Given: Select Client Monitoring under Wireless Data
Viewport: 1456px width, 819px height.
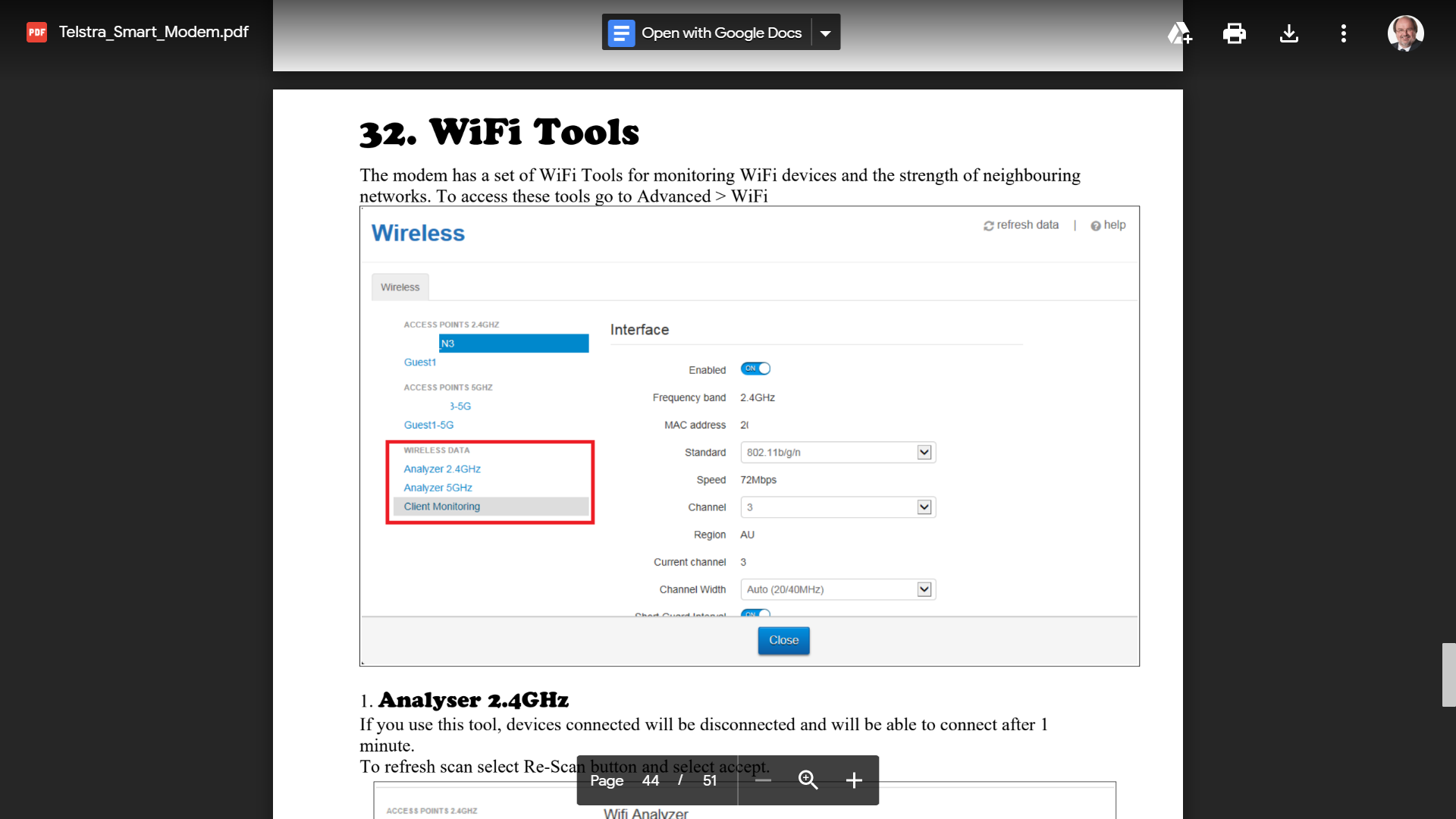Looking at the screenshot, I should [441, 506].
